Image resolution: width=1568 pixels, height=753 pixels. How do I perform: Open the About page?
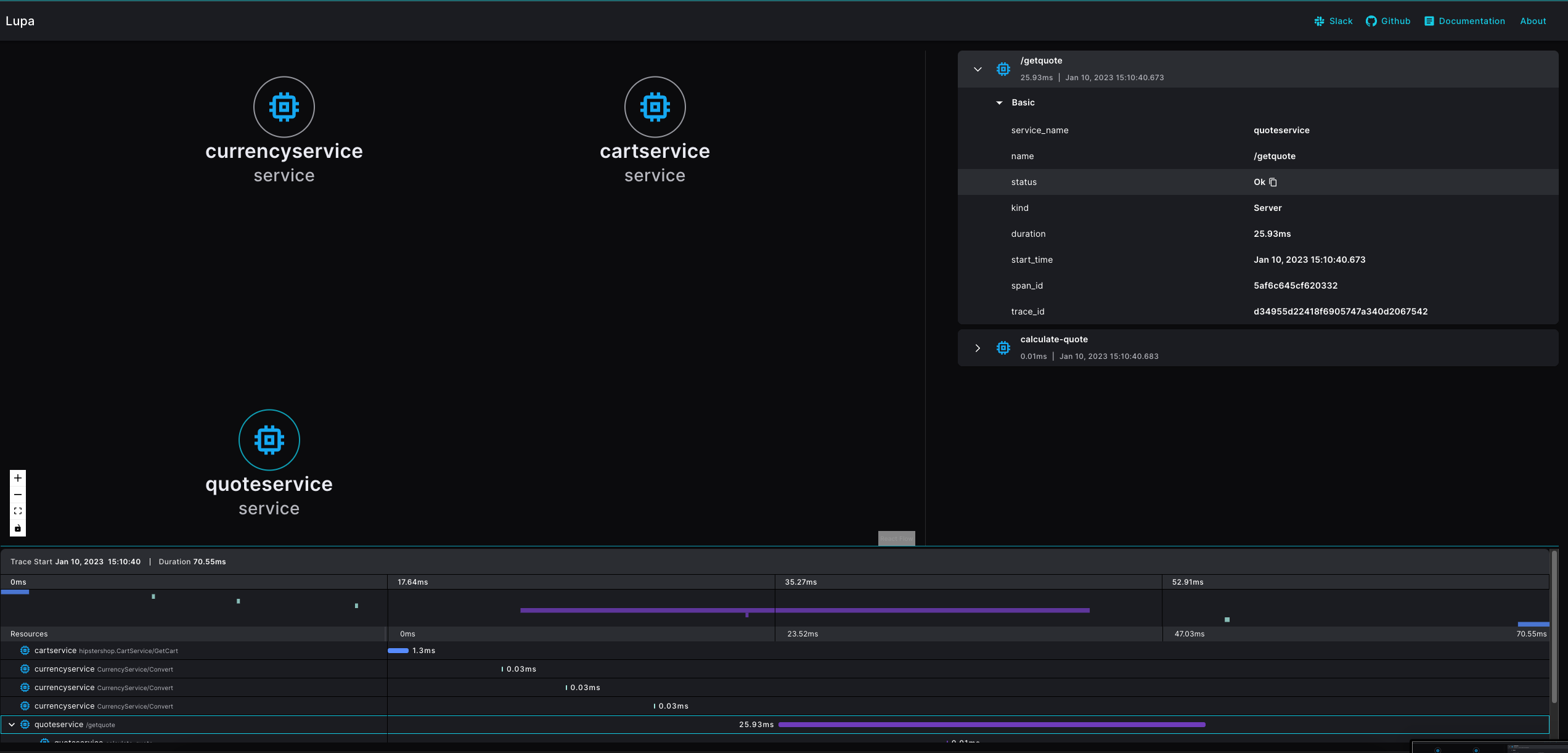pyautogui.click(x=1533, y=21)
